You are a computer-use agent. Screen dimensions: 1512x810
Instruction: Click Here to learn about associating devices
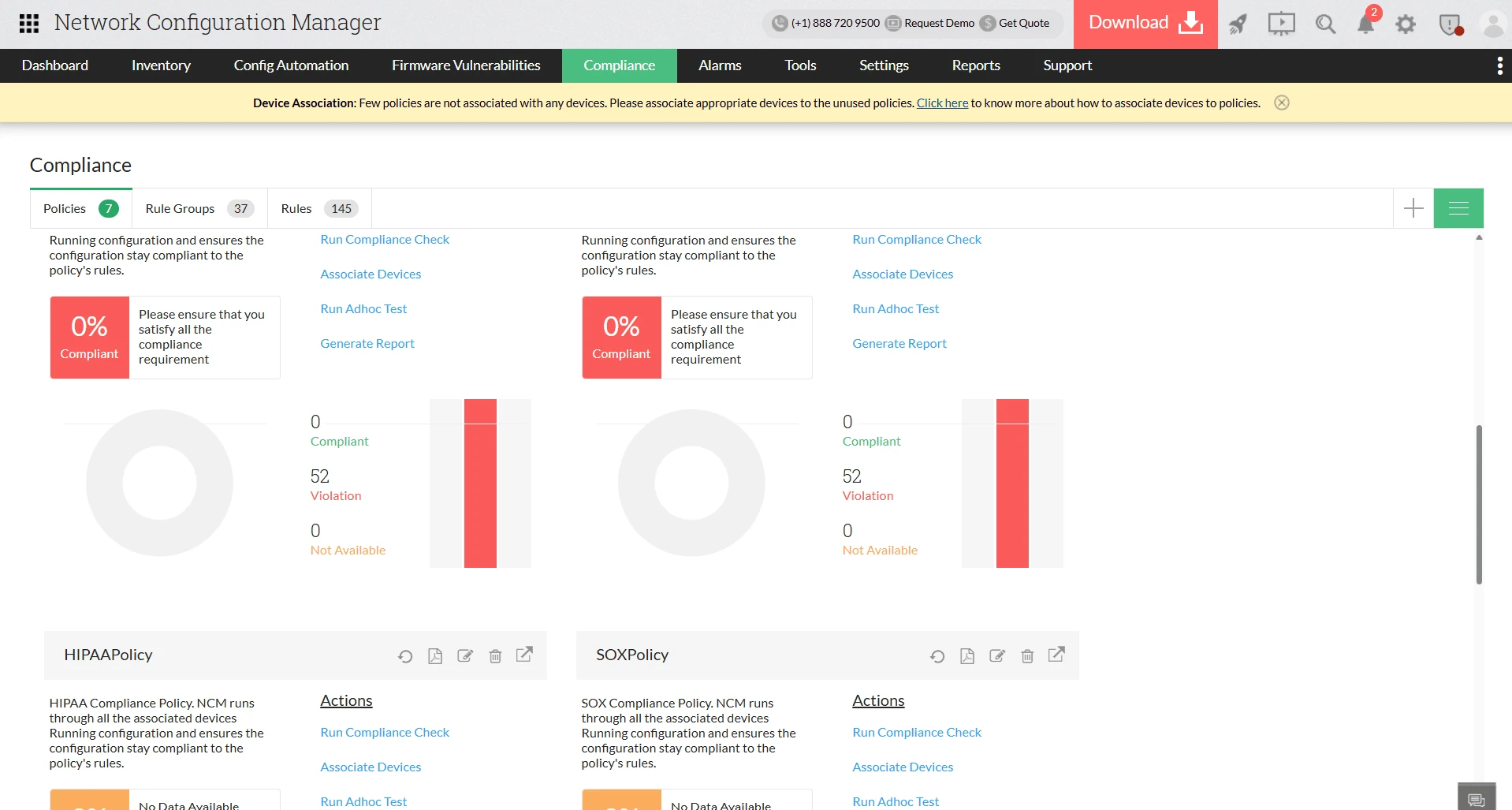941,103
